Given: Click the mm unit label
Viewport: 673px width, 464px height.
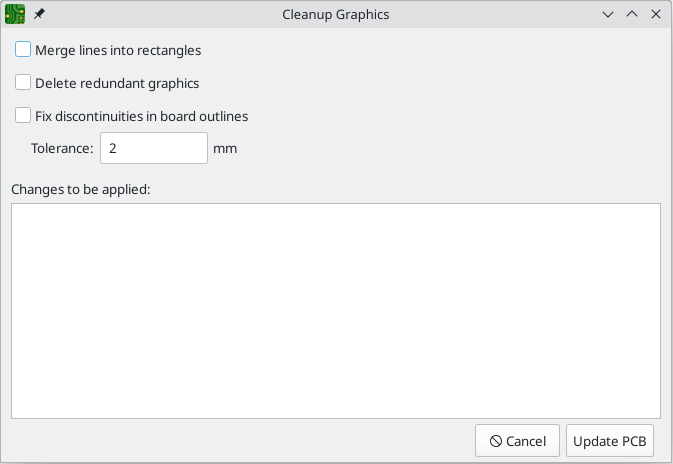Looking at the screenshot, I should pyautogui.click(x=225, y=148).
